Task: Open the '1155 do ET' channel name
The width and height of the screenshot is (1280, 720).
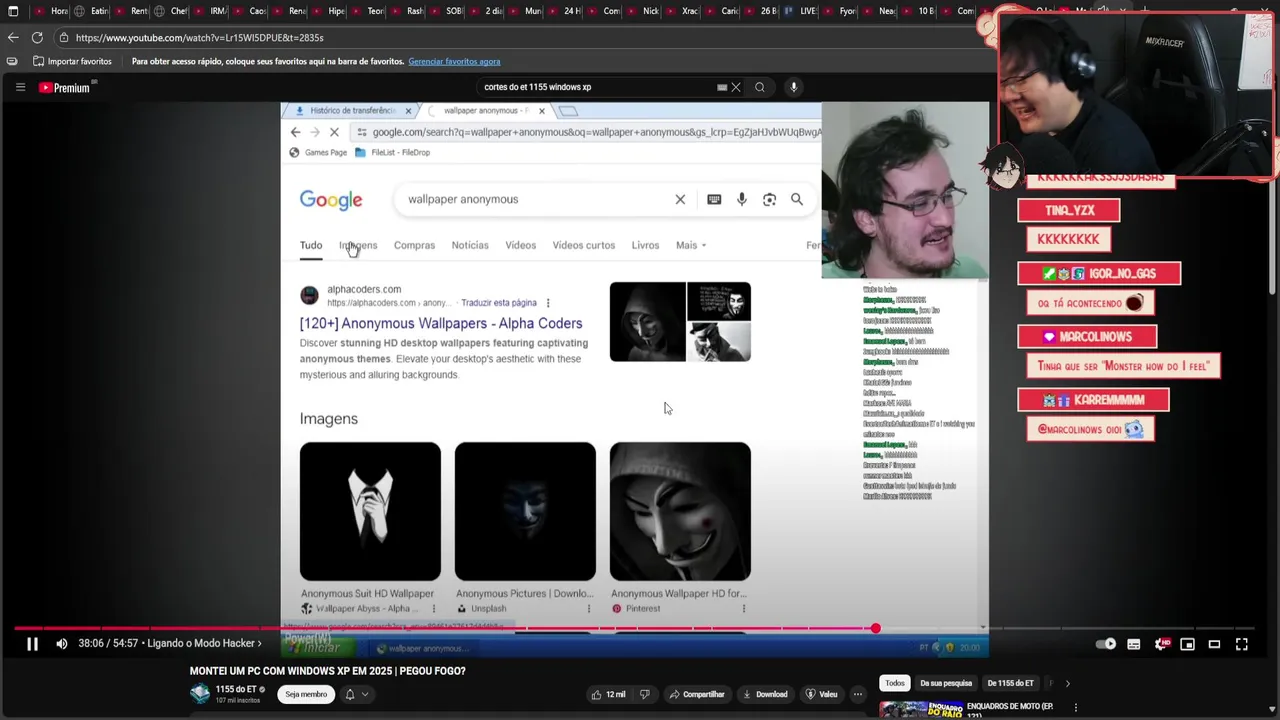Action: (237, 690)
